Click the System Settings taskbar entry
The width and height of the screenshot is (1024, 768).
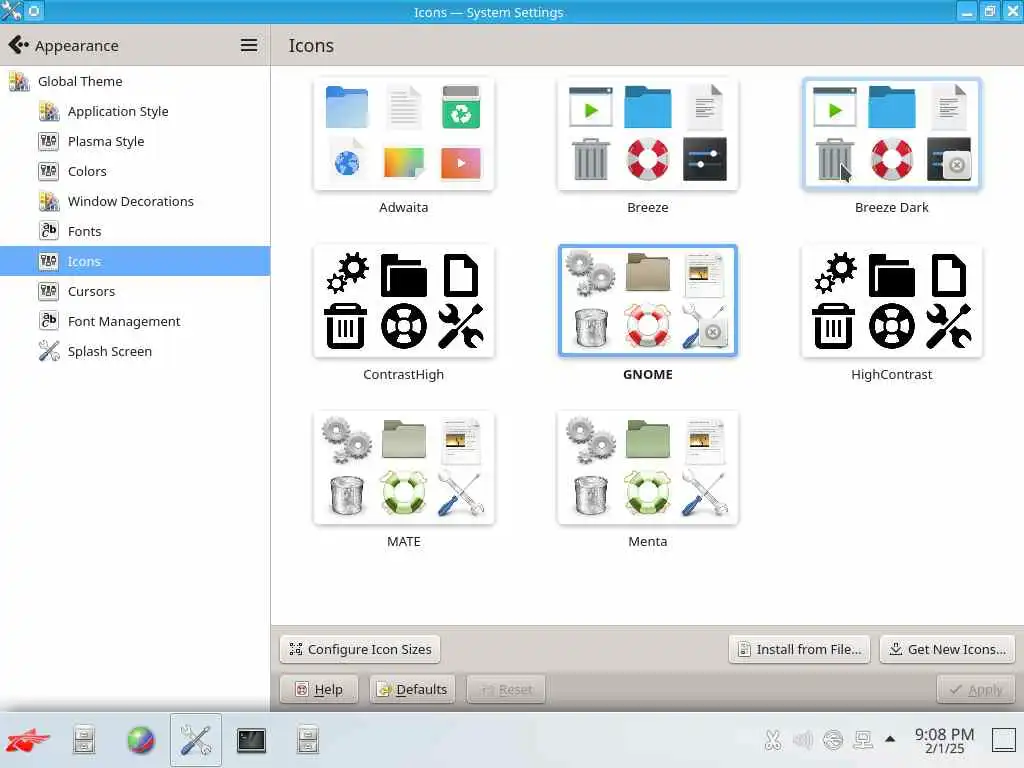pyautogui.click(x=196, y=741)
